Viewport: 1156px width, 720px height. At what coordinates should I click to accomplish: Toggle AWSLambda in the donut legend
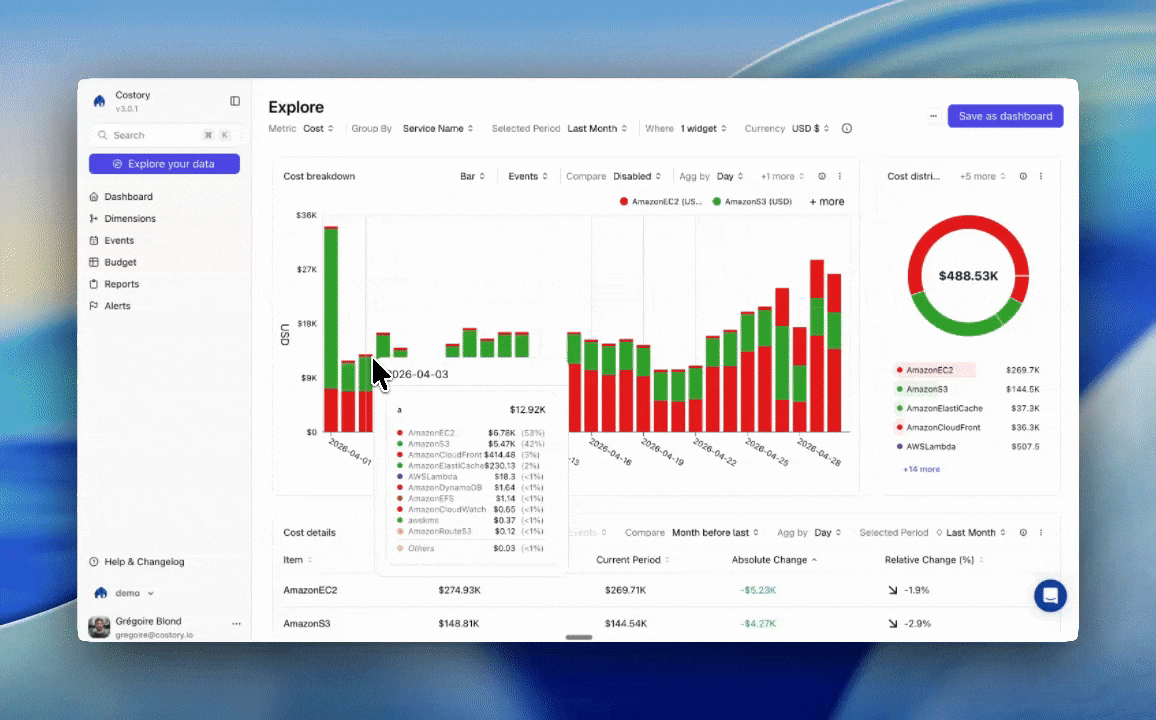pos(925,447)
